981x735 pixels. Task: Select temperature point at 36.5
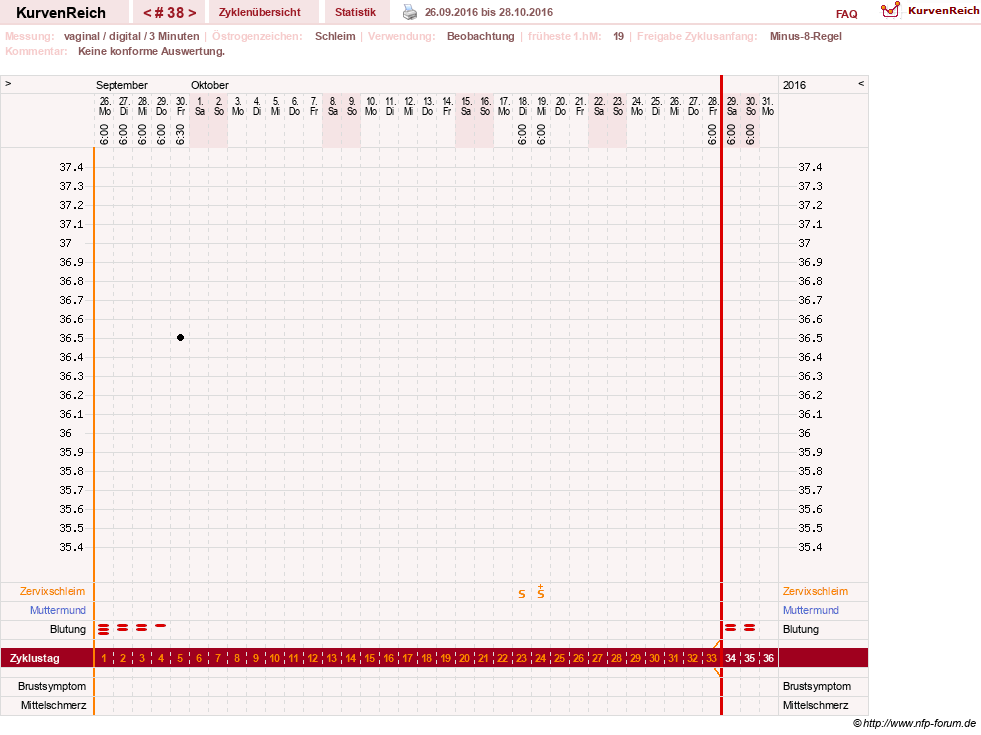click(180, 338)
